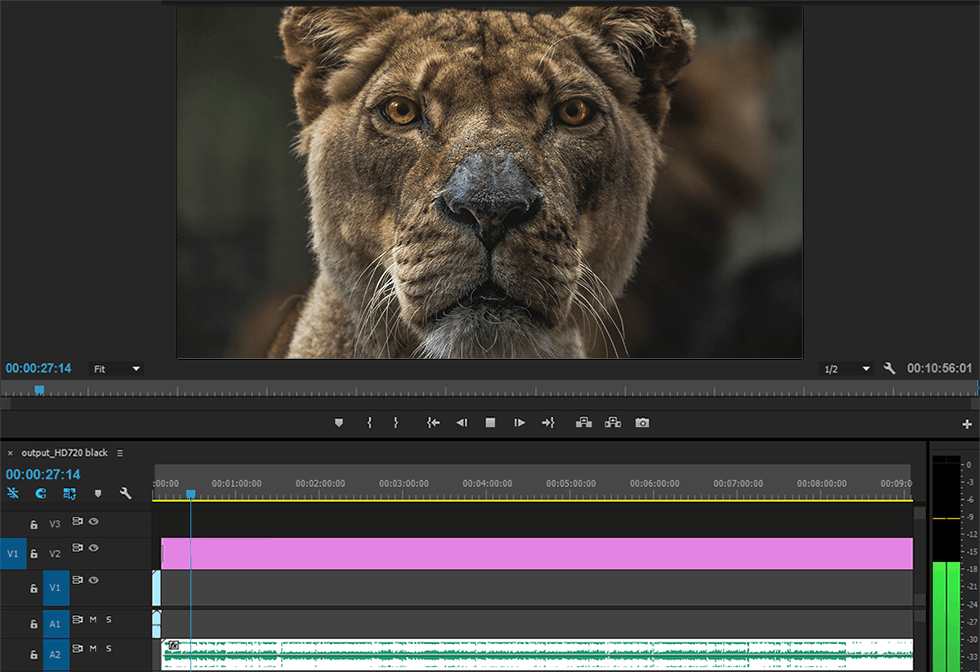The width and height of the screenshot is (980, 672).
Task: Toggle sync lock on V1
Action: pos(78,580)
